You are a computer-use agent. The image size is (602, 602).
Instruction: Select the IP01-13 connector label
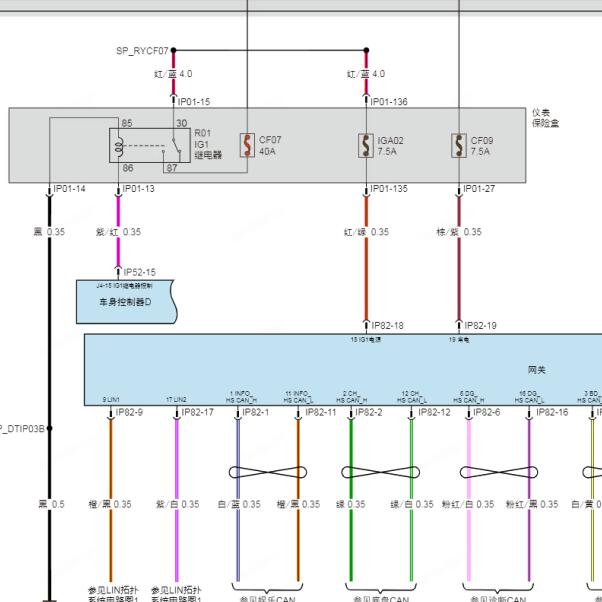click(x=139, y=189)
